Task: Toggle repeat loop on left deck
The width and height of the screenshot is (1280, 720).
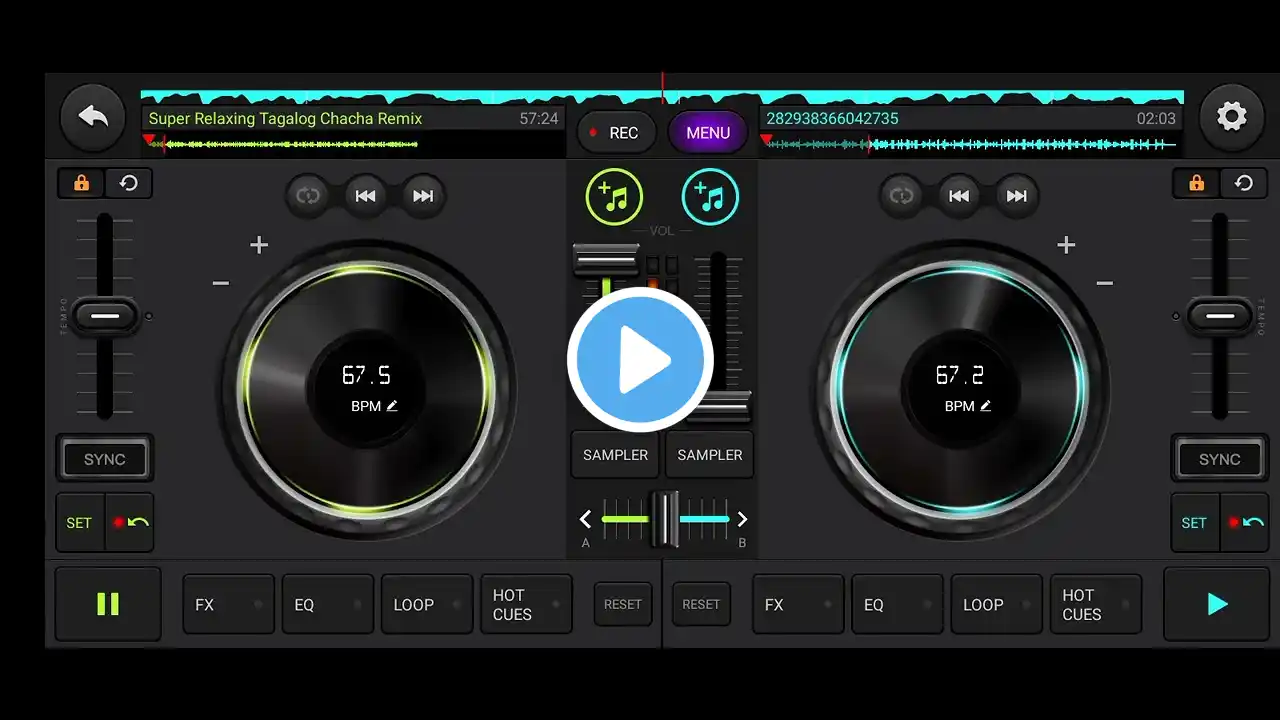Action: (307, 196)
